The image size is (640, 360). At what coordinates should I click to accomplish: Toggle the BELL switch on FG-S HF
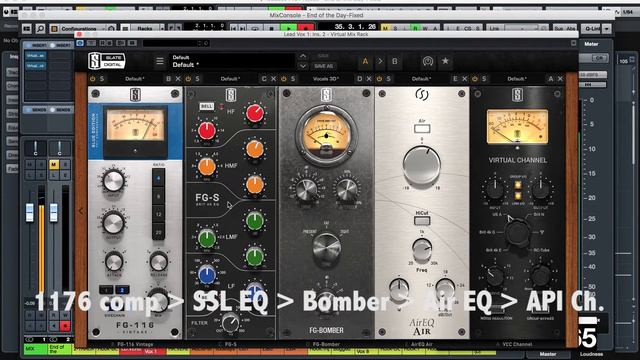[207, 106]
